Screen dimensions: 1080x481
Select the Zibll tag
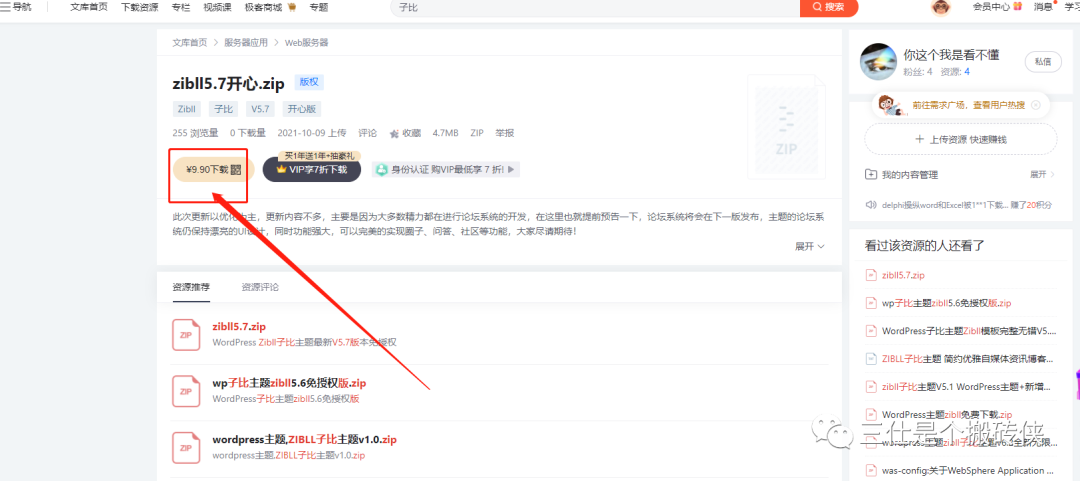pos(187,109)
